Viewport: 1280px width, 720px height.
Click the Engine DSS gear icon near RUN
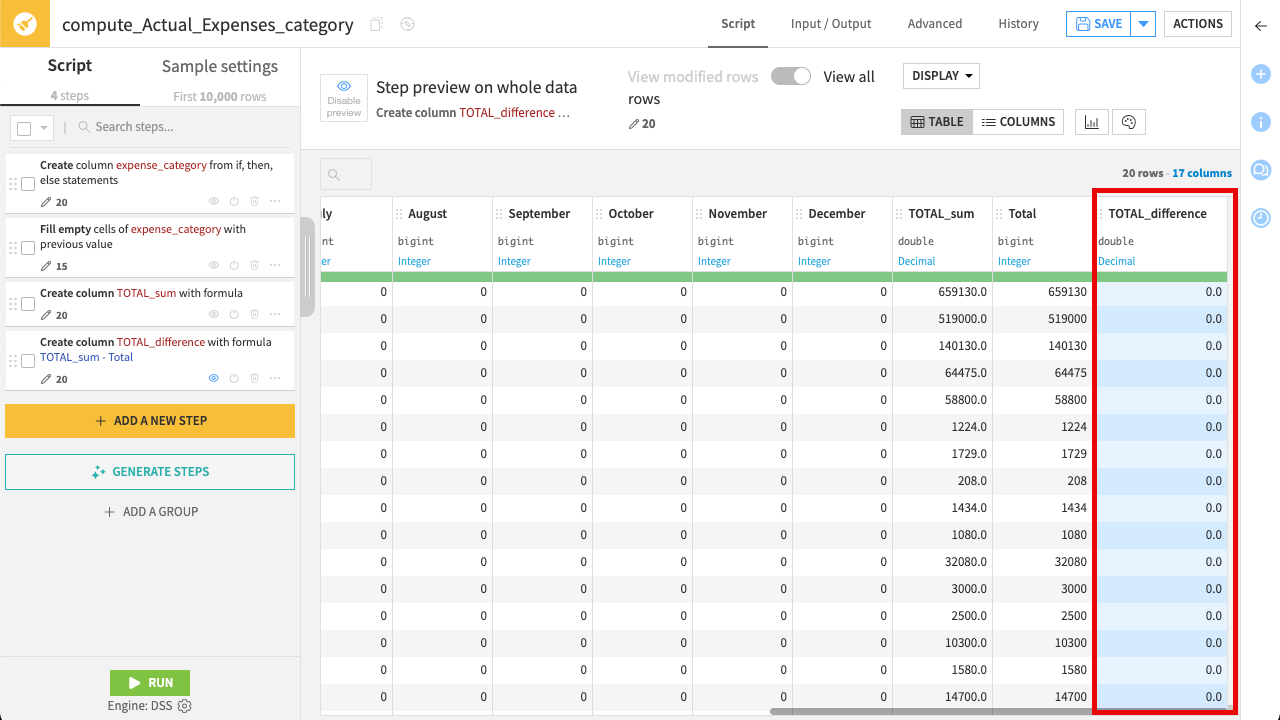coord(184,705)
